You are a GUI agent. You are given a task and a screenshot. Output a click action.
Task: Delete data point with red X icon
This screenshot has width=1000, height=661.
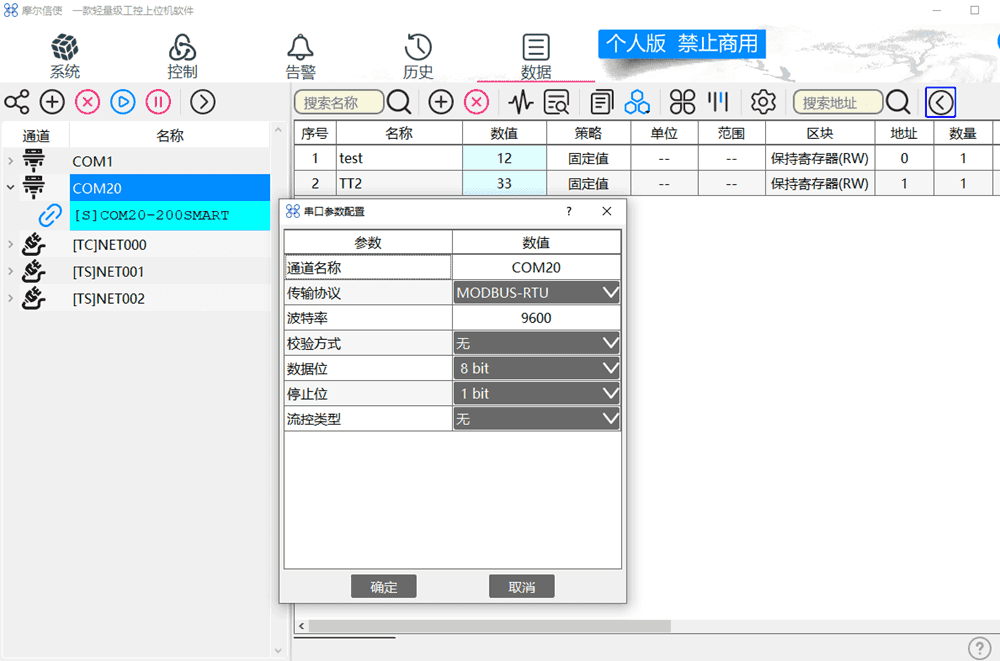tap(477, 102)
